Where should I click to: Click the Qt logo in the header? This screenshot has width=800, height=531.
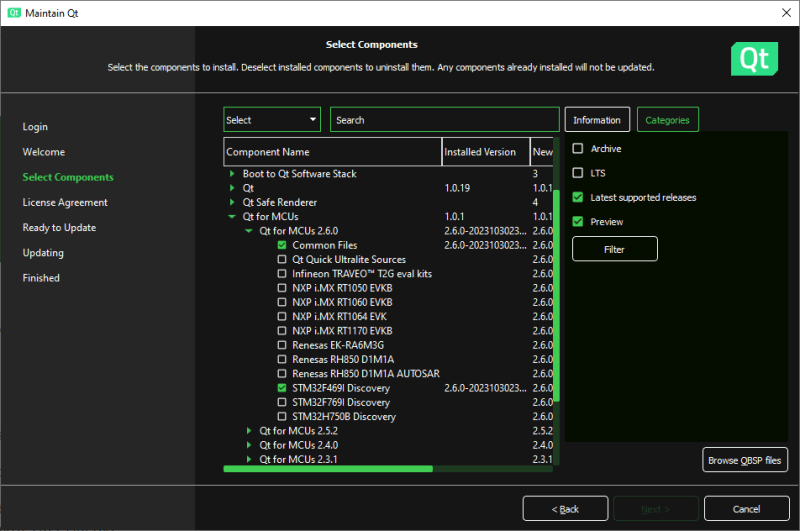754,59
